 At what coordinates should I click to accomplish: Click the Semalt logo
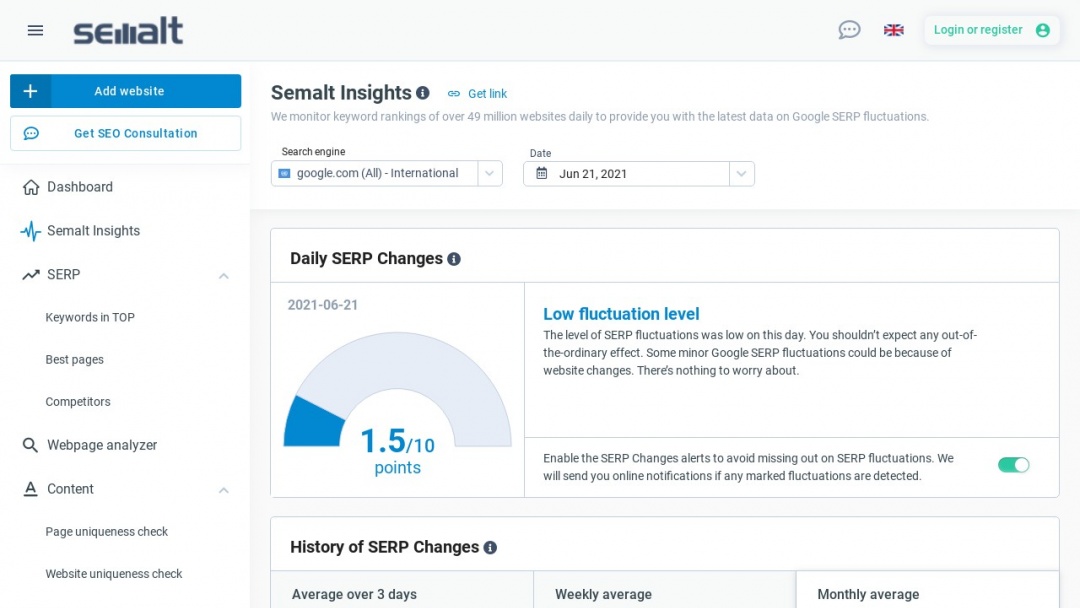coord(128,31)
